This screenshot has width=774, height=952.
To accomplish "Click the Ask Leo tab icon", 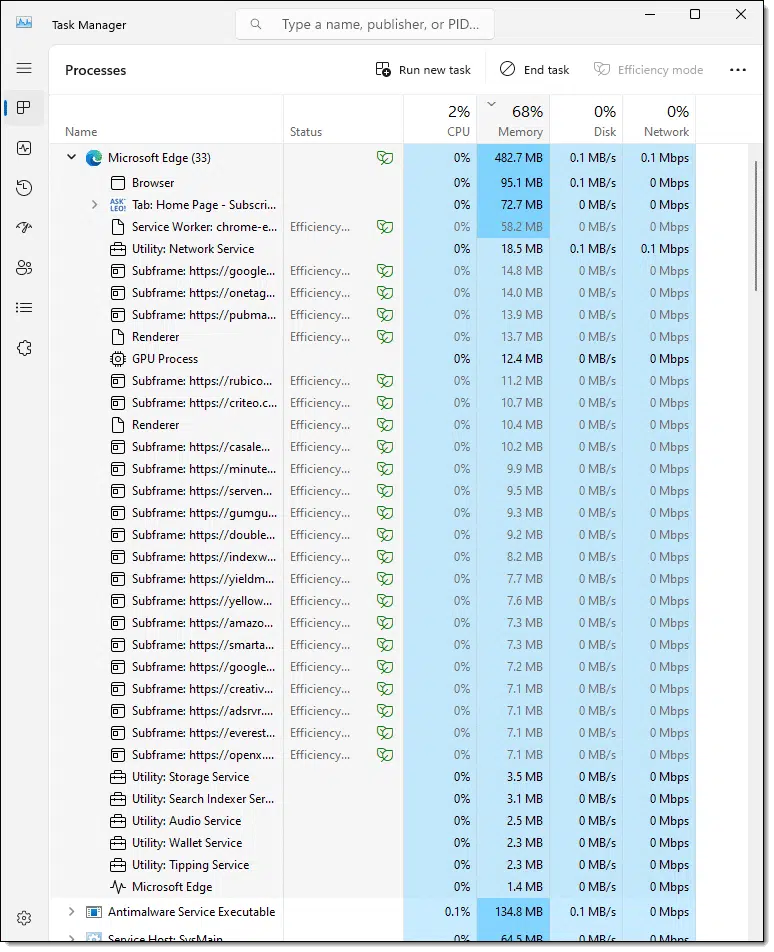I will click(118, 205).
